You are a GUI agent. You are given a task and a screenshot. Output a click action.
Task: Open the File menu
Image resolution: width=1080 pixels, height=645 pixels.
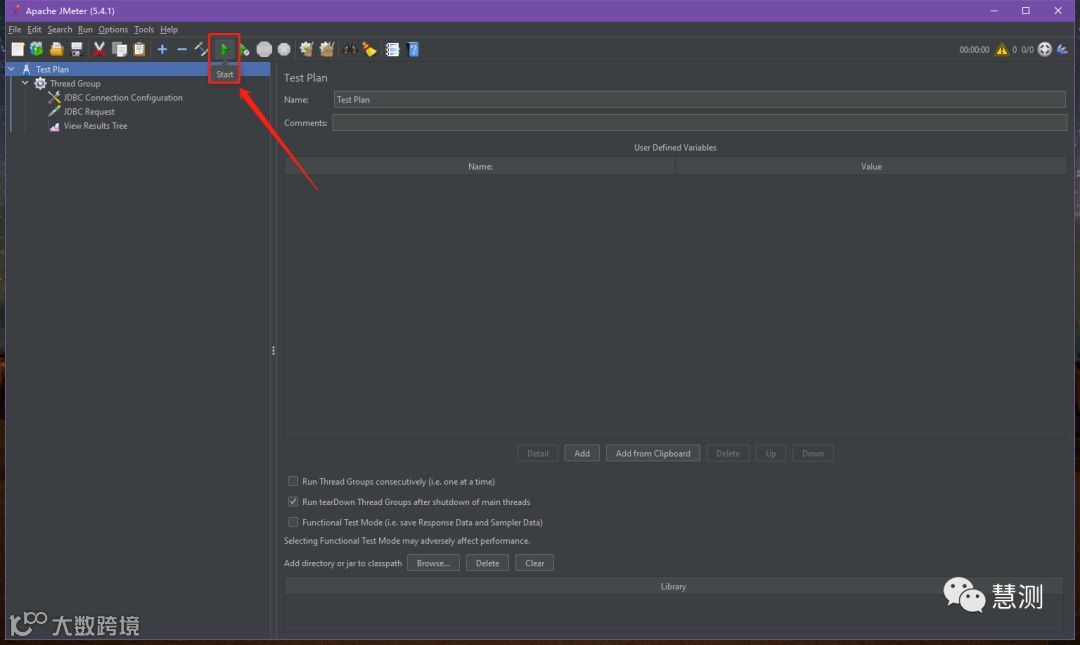click(x=14, y=30)
